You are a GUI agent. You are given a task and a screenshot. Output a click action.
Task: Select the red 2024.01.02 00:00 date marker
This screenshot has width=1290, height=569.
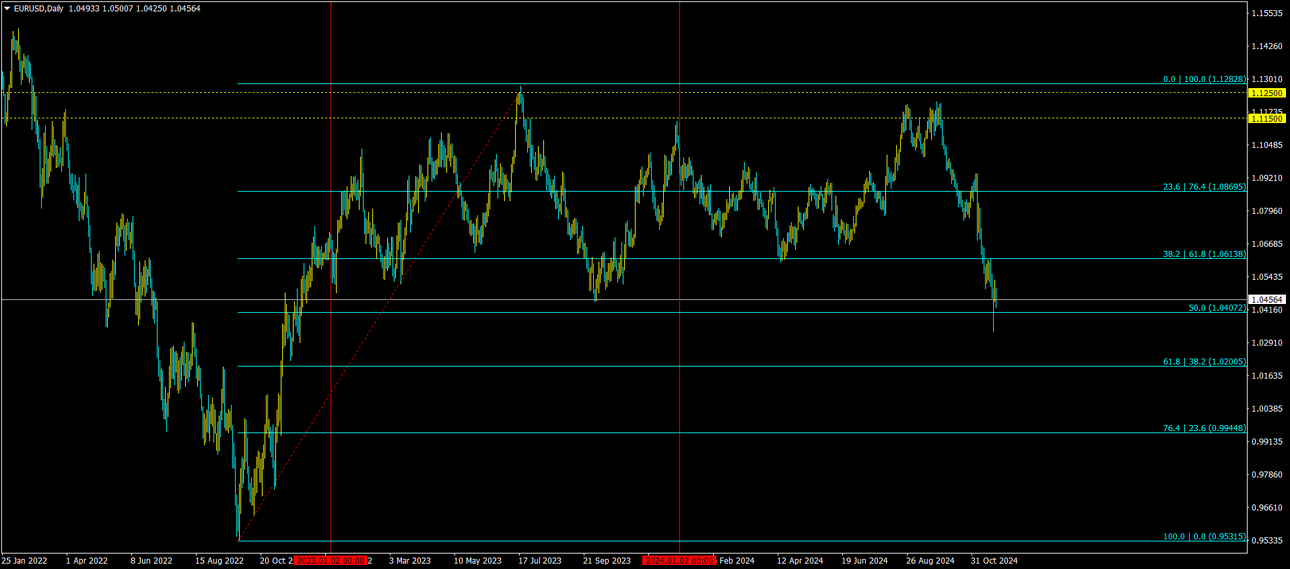point(679,561)
